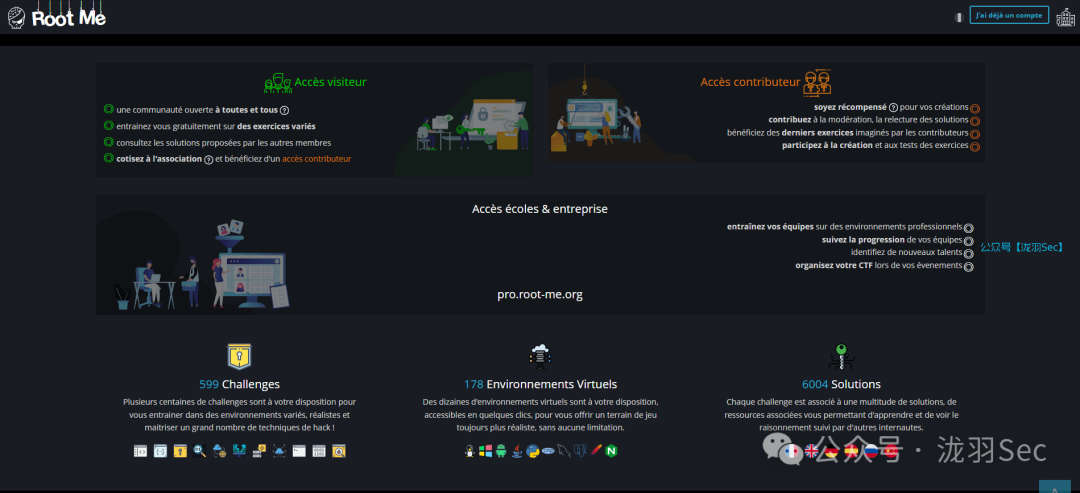
Task: Open the "599 Challenges" heading link
Action: pyautogui.click(x=239, y=384)
